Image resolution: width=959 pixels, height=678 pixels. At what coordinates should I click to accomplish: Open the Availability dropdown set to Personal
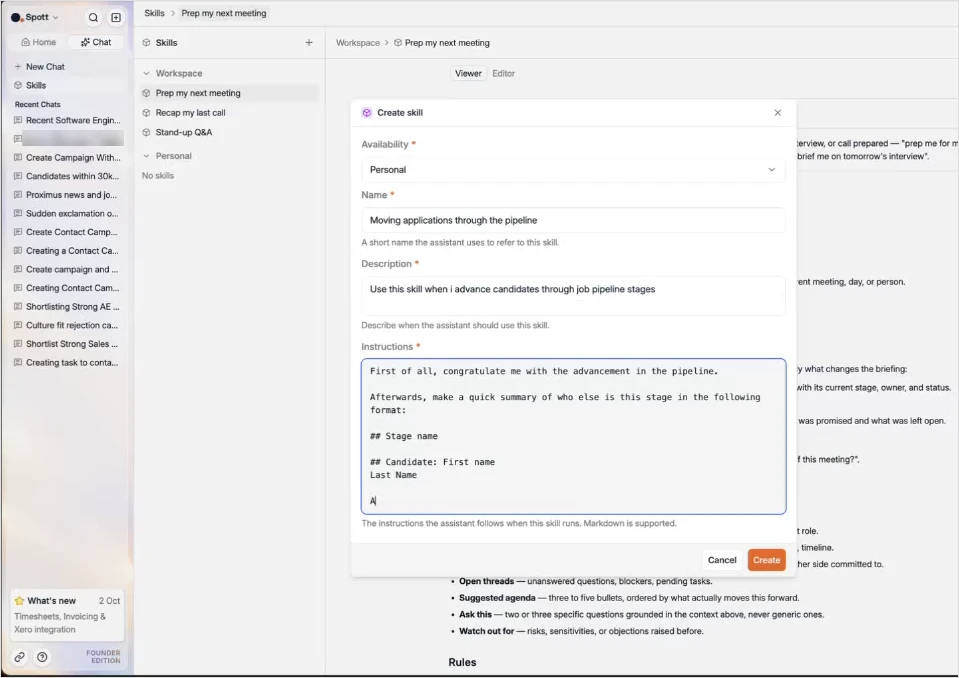coord(573,170)
